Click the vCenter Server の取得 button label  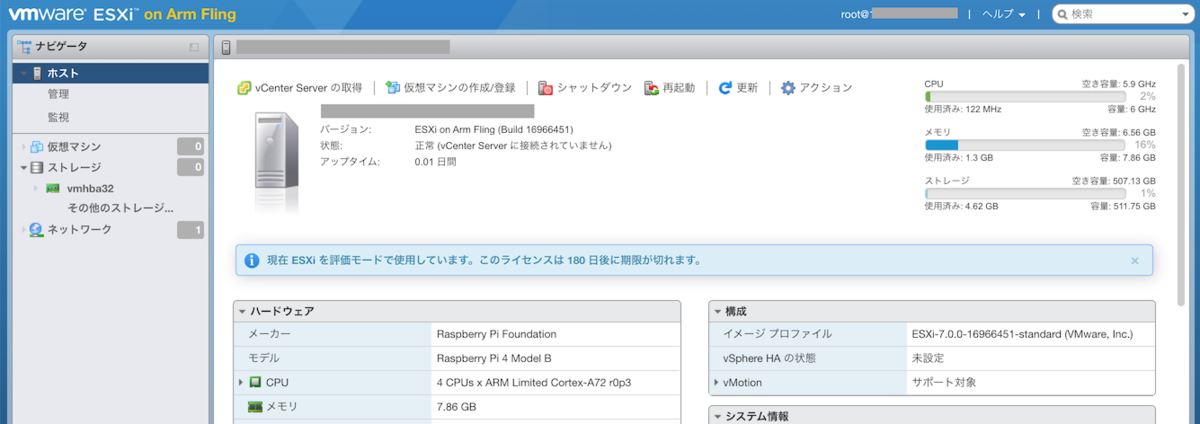[x=309, y=88]
